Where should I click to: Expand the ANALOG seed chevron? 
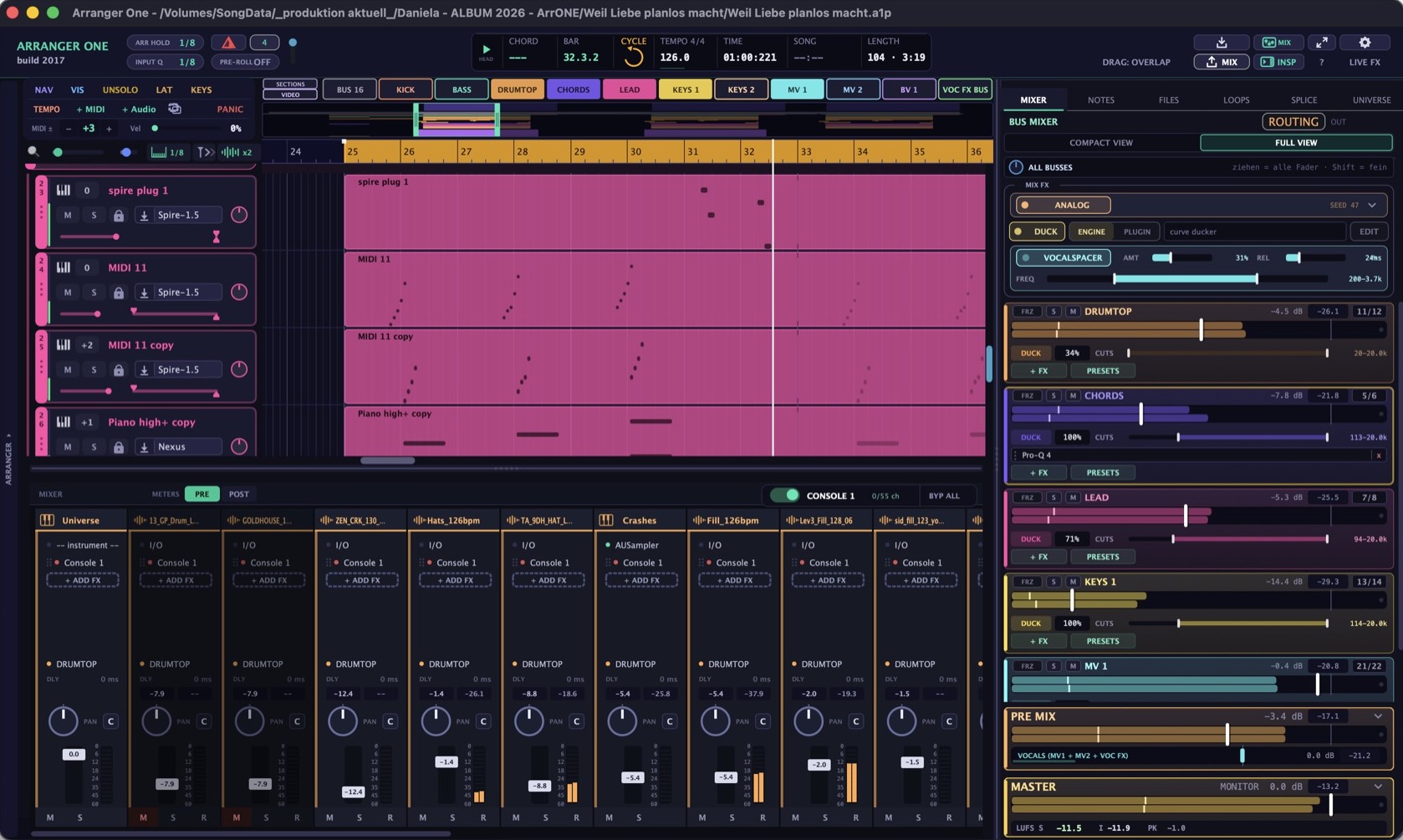pos(1372,205)
